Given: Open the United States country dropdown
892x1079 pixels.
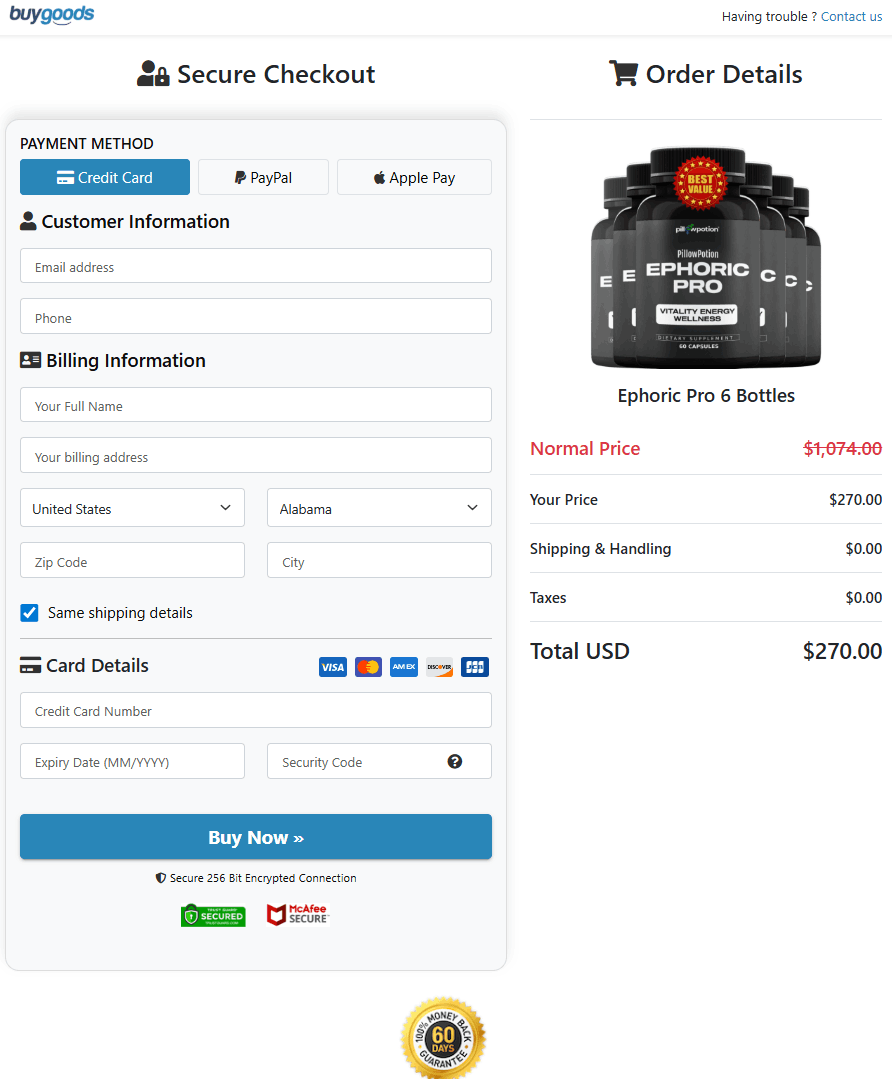Looking at the screenshot, I should point(132,508).
